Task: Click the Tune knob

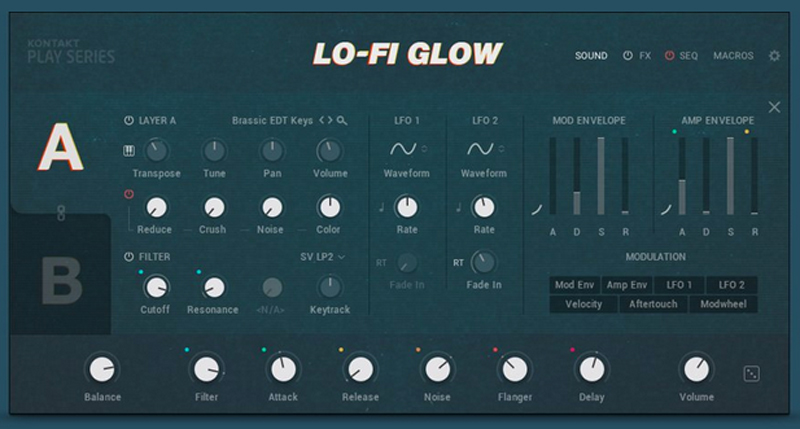Action: 214,150
